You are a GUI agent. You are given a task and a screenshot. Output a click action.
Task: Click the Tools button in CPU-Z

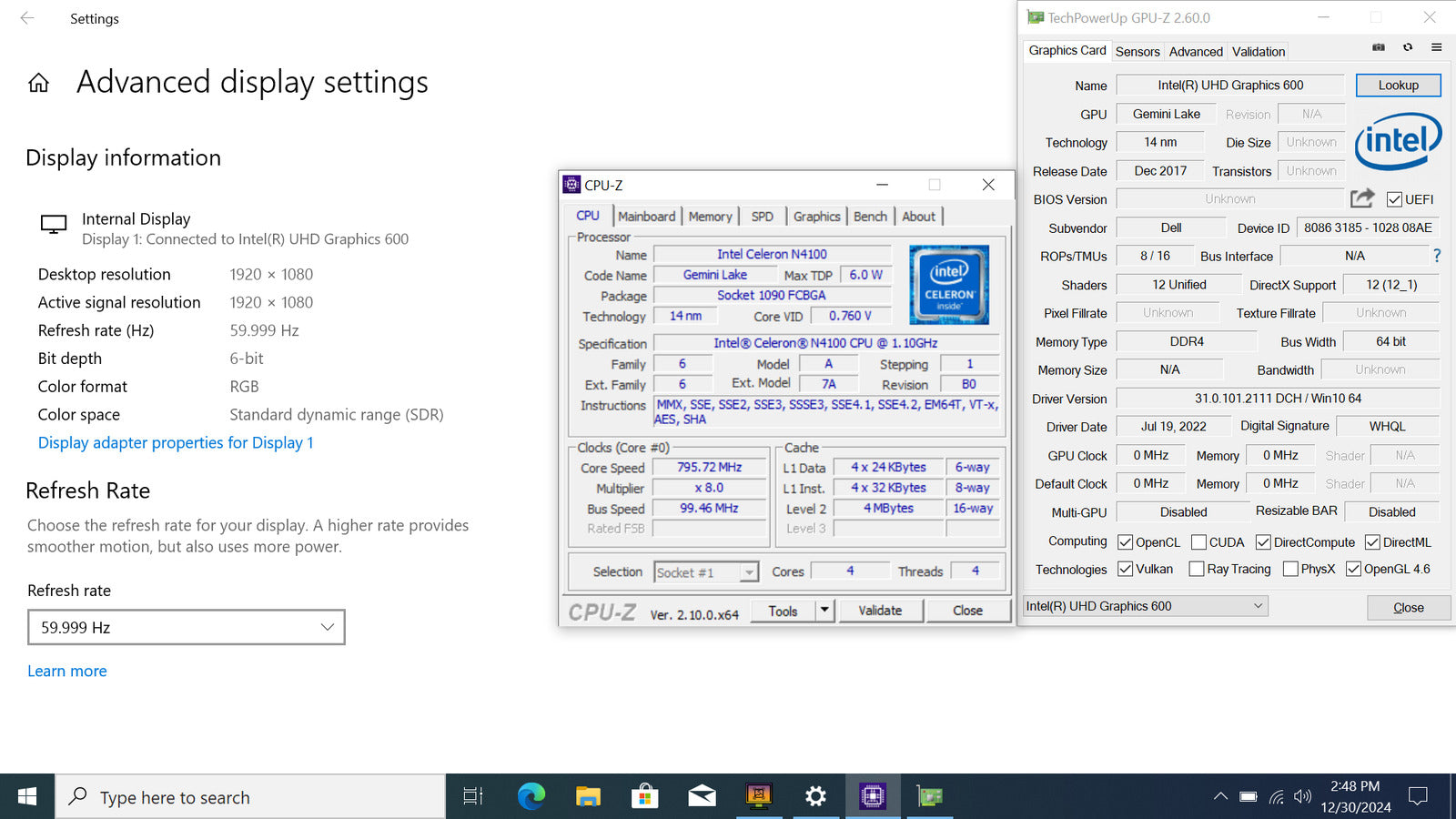click(783, 611)
